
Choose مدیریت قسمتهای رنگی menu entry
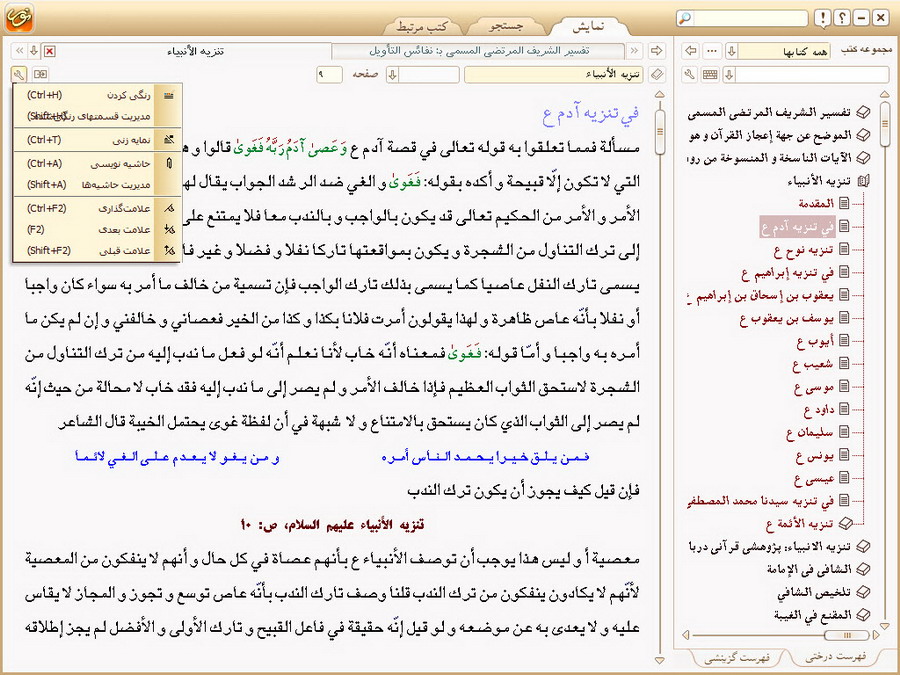click(97, 117)
